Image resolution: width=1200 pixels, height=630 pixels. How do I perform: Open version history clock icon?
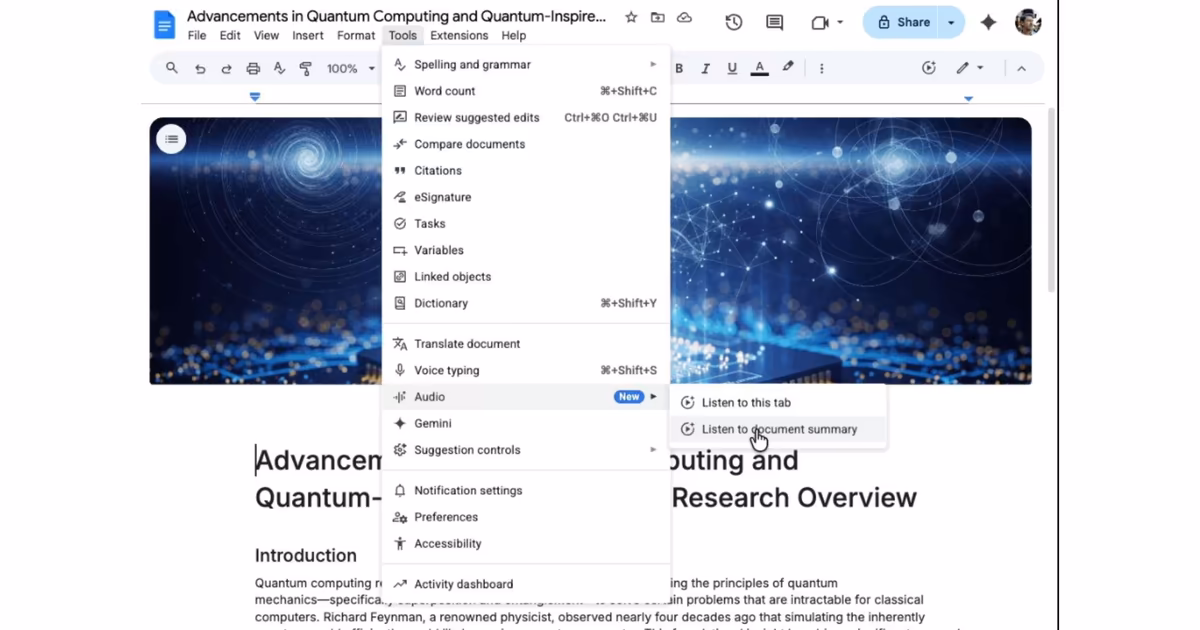[x=733, y=21]
